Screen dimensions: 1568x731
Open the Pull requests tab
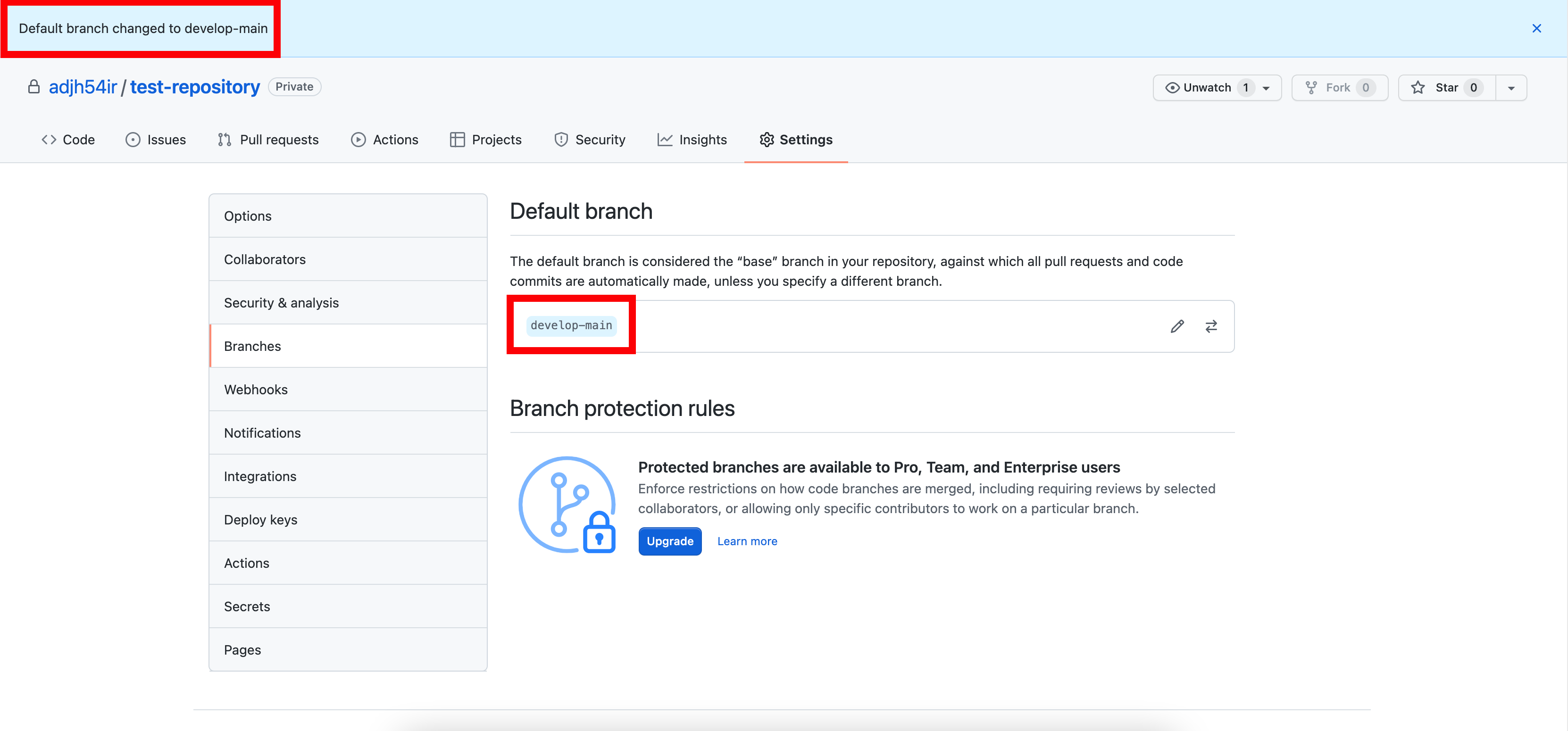click(x=268, y=140)
